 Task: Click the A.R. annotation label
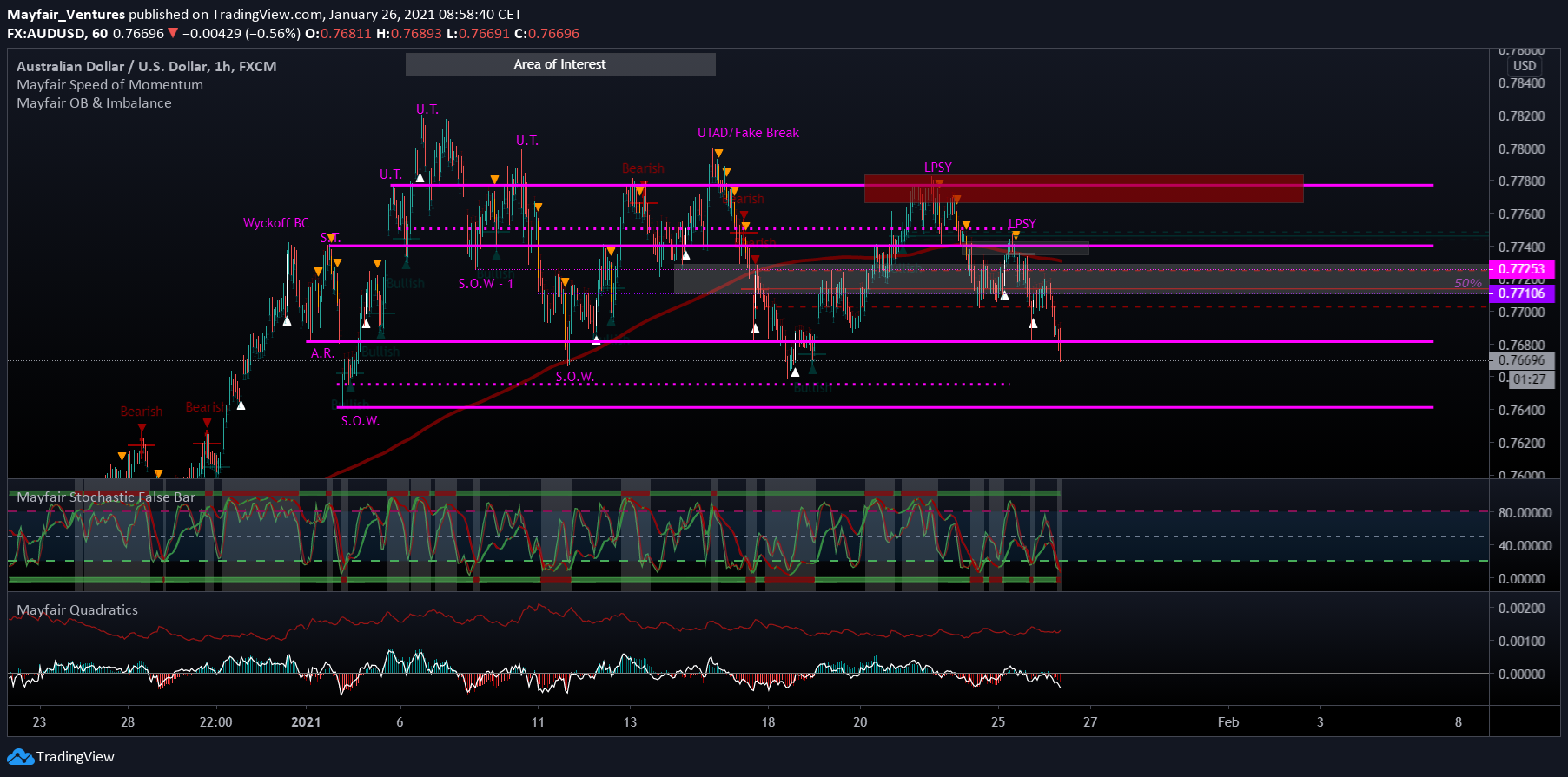(322, 353)
